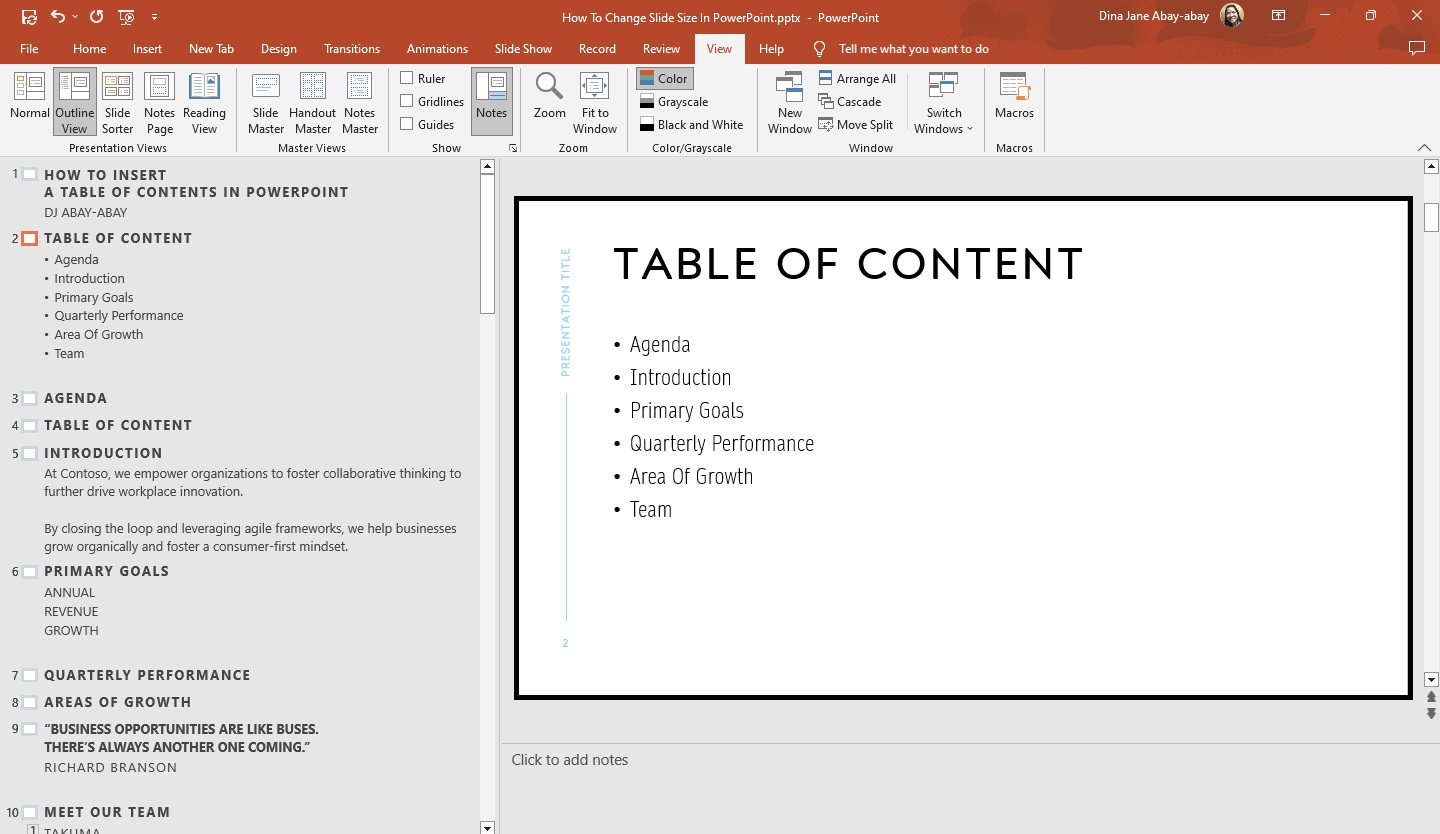Open the Customize Quick Access Toolbar dropdown

(x=154, y=17)
